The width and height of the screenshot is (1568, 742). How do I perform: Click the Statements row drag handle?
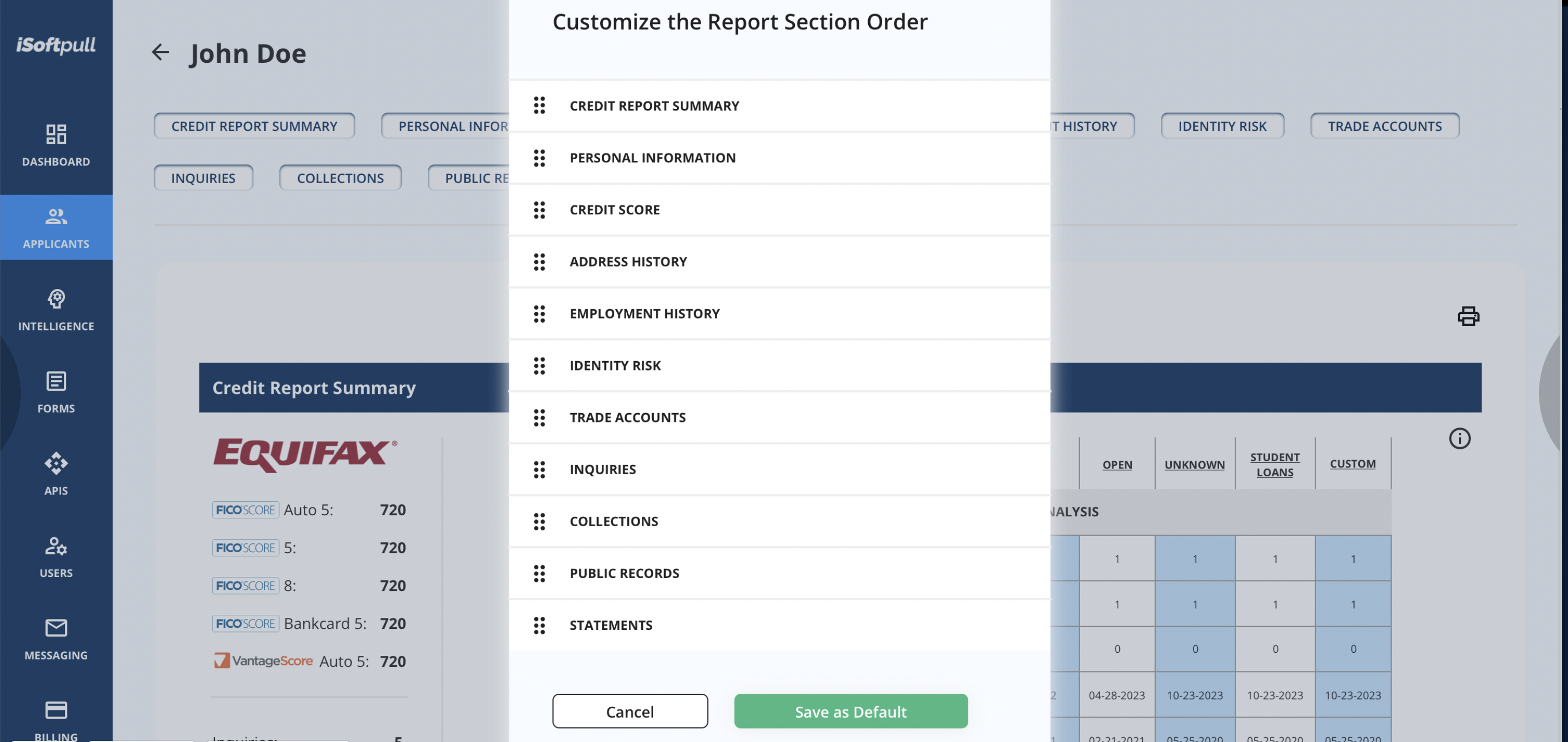(539, 625)
